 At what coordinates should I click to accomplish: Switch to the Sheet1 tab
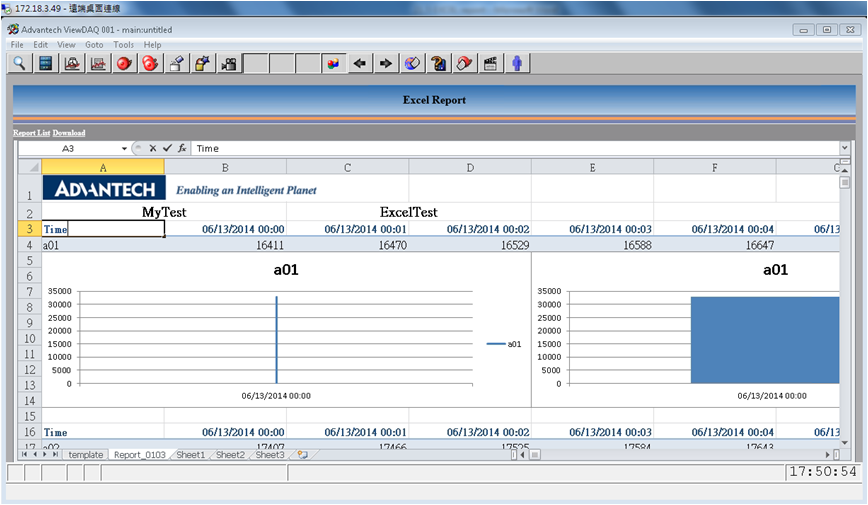[x=190, y=455]
